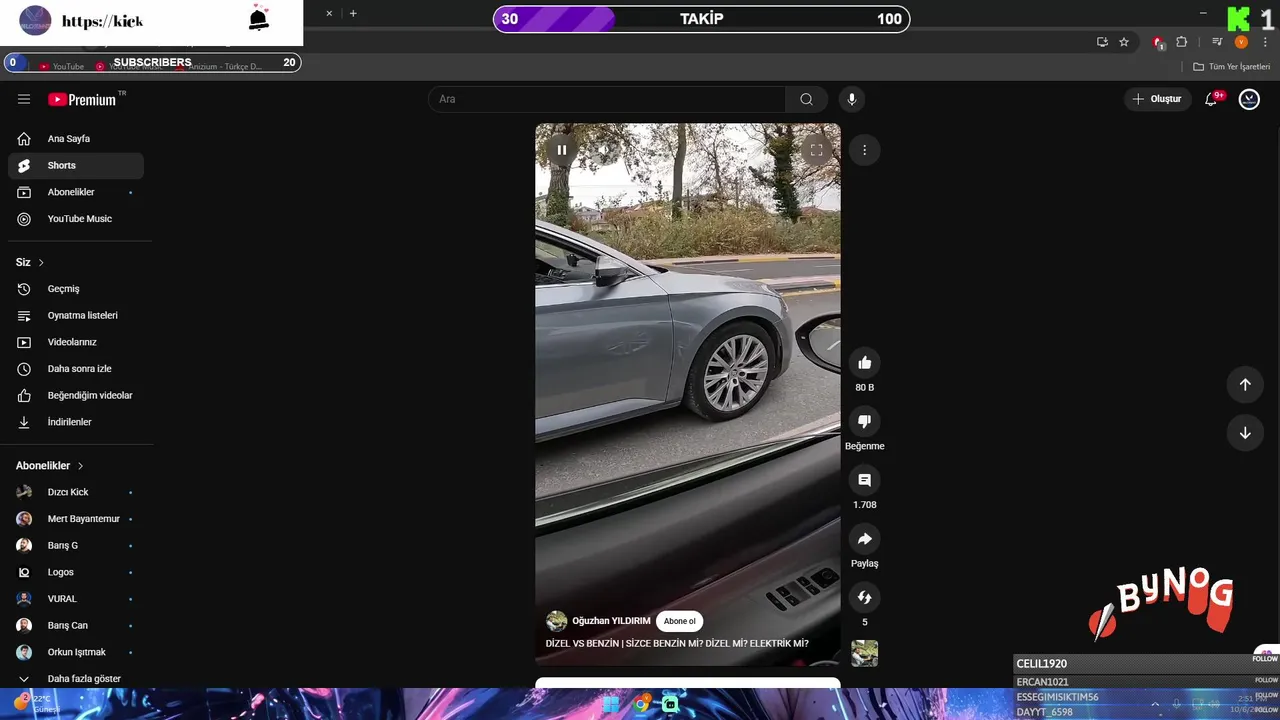
Task: Open Oynatma listeleri
Action: pyautogui.click(x=76, y=316)
